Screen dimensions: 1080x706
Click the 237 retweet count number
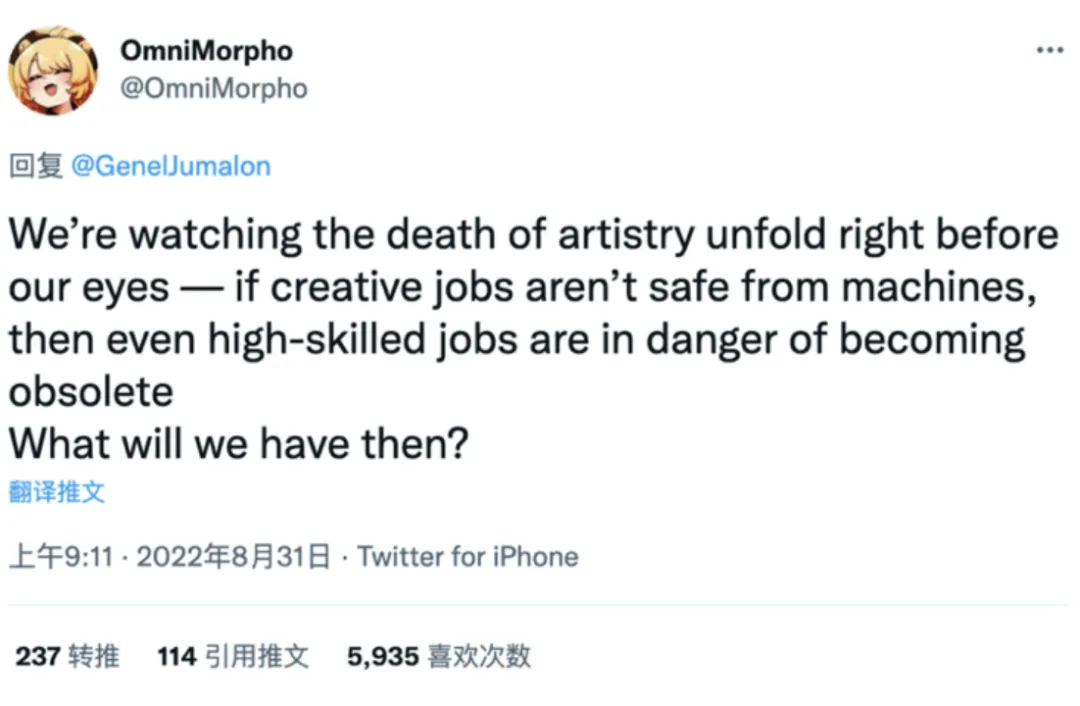coord(38,656)
